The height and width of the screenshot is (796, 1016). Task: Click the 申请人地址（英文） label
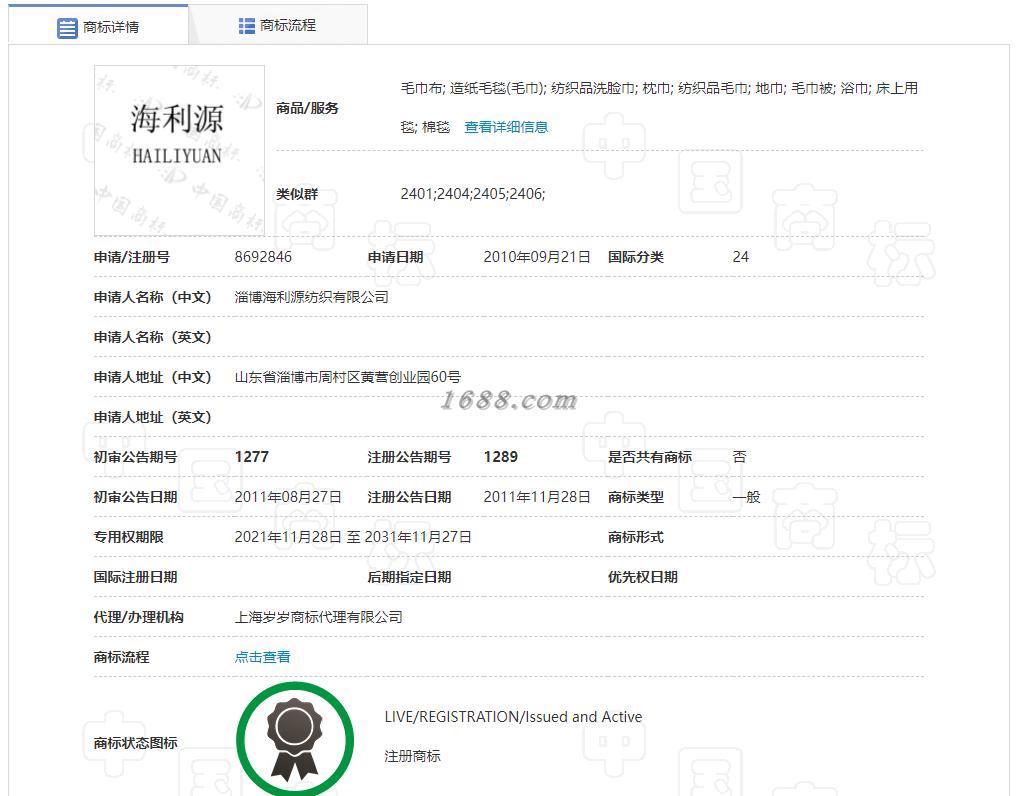point(153,417)
